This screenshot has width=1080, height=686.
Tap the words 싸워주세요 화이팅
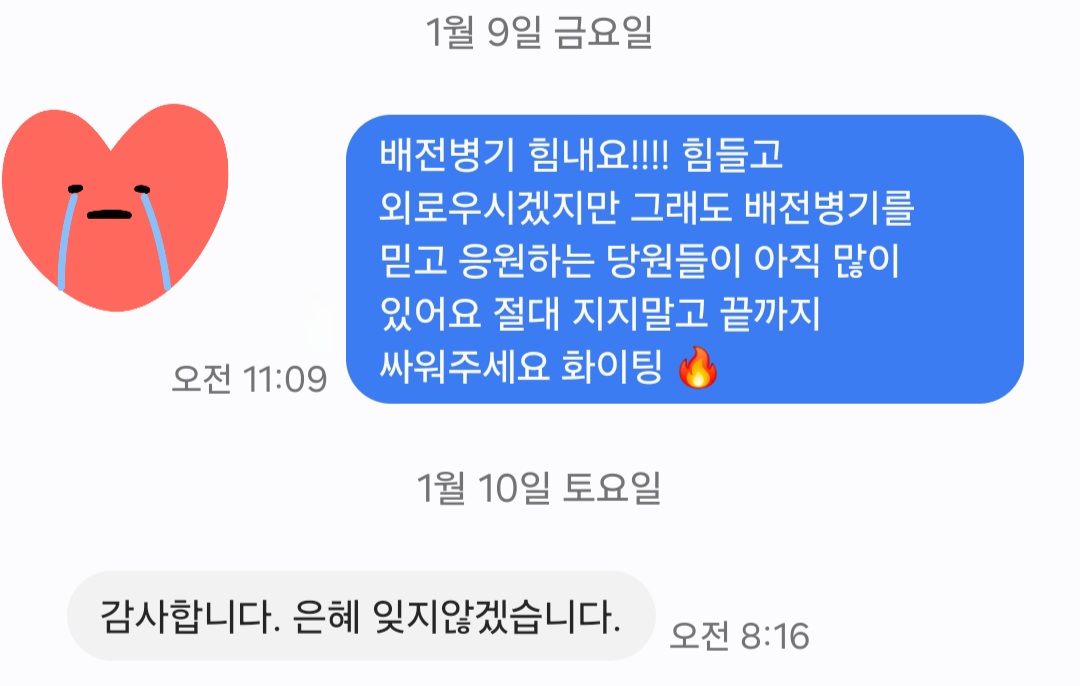tap(521, 366)
